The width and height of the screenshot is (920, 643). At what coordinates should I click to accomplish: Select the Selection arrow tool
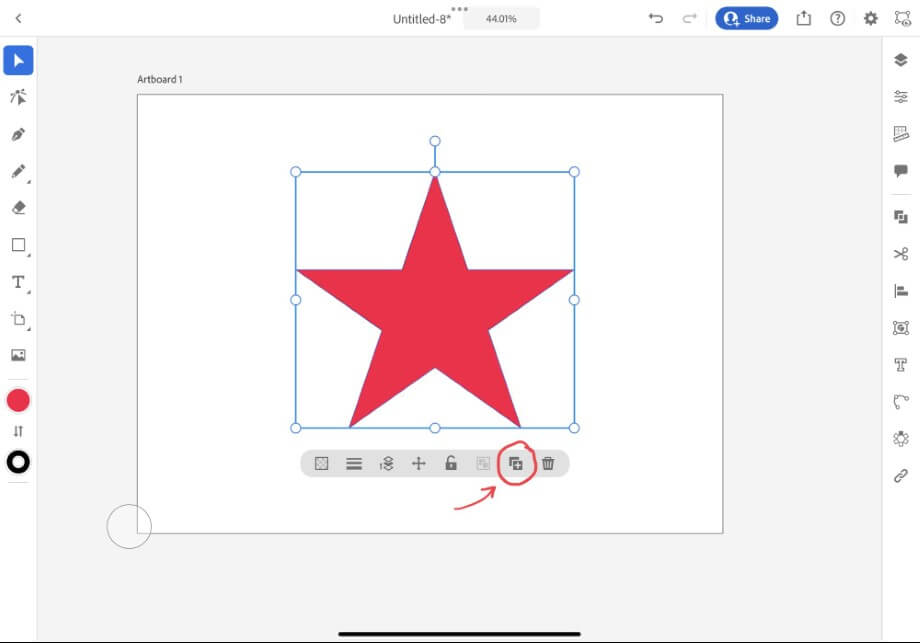click(x=18, y=60)
